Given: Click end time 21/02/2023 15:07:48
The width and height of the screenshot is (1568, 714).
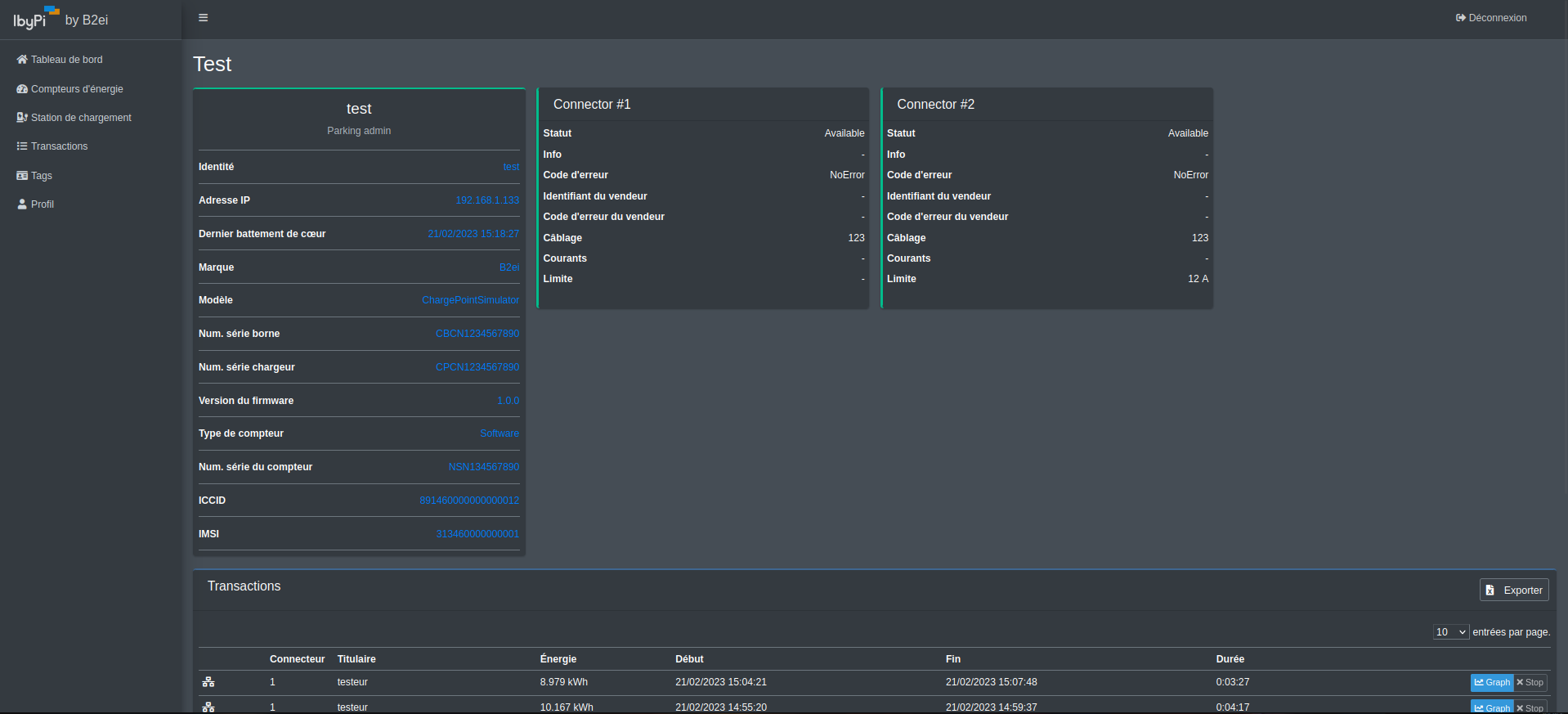Looking at the screenshot, I should (x=992, y=682).
